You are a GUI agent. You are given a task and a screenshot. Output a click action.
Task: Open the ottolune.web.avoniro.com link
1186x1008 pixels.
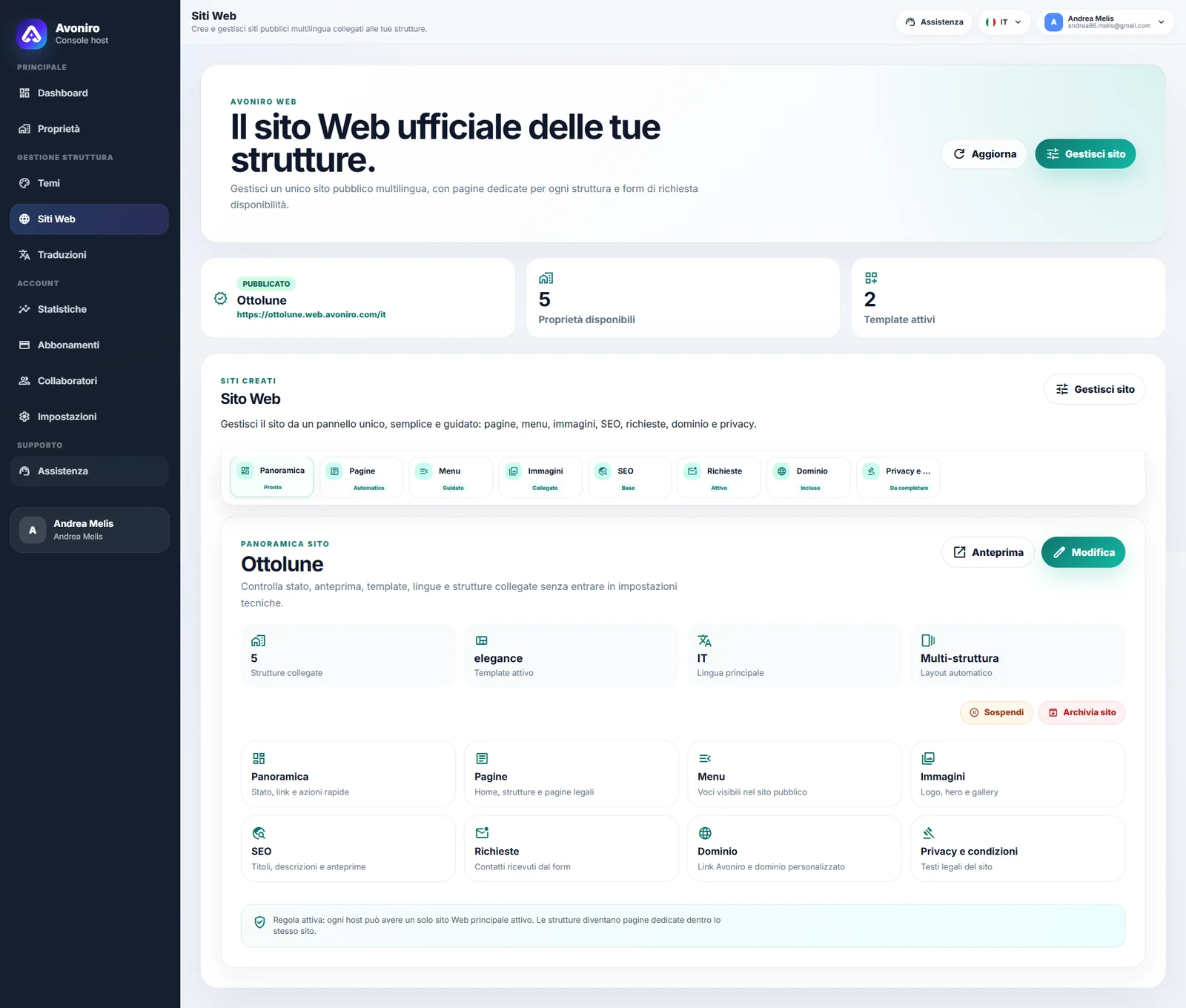[x=311, y=315]
